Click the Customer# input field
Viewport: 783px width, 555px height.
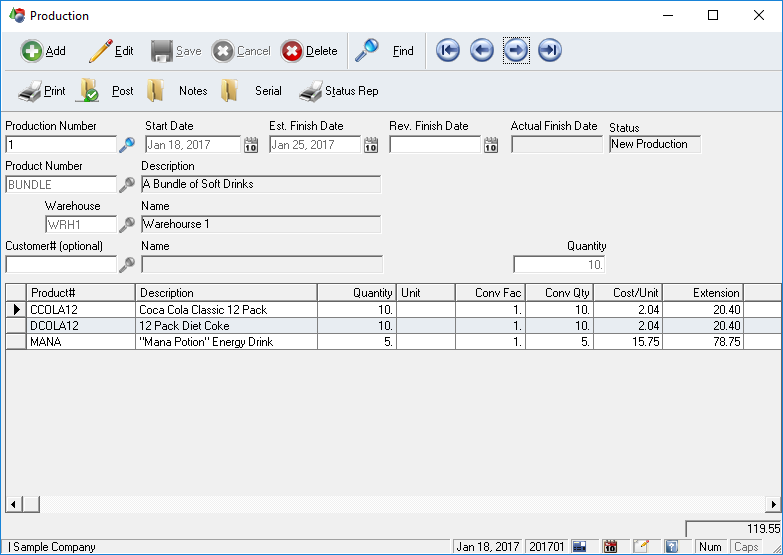[x=61, y=265]
